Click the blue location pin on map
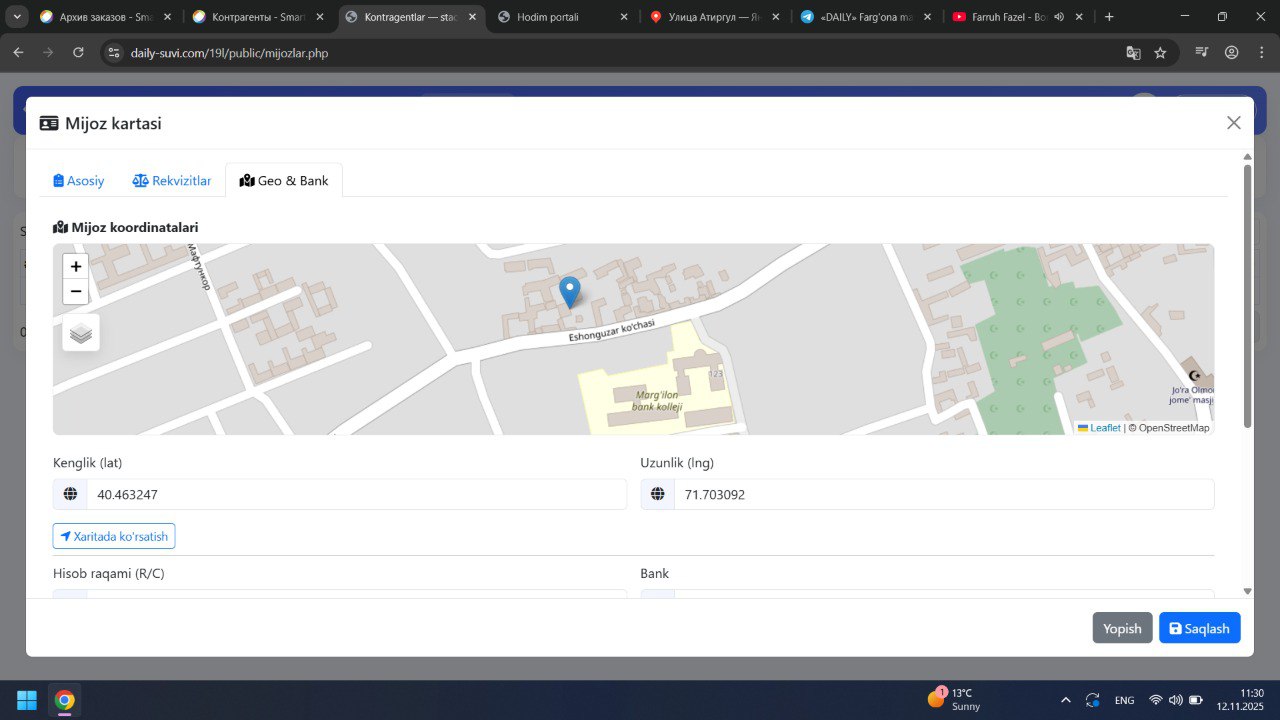The image size is (1280, 720). (569, 292)
